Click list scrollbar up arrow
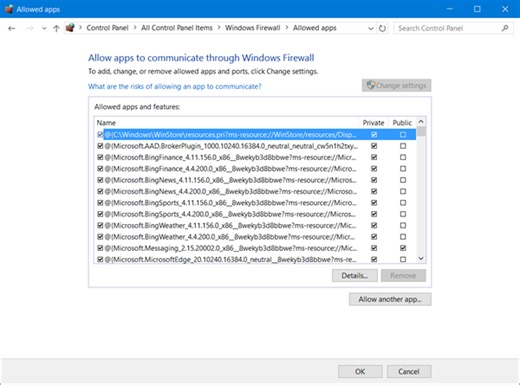 421,122
